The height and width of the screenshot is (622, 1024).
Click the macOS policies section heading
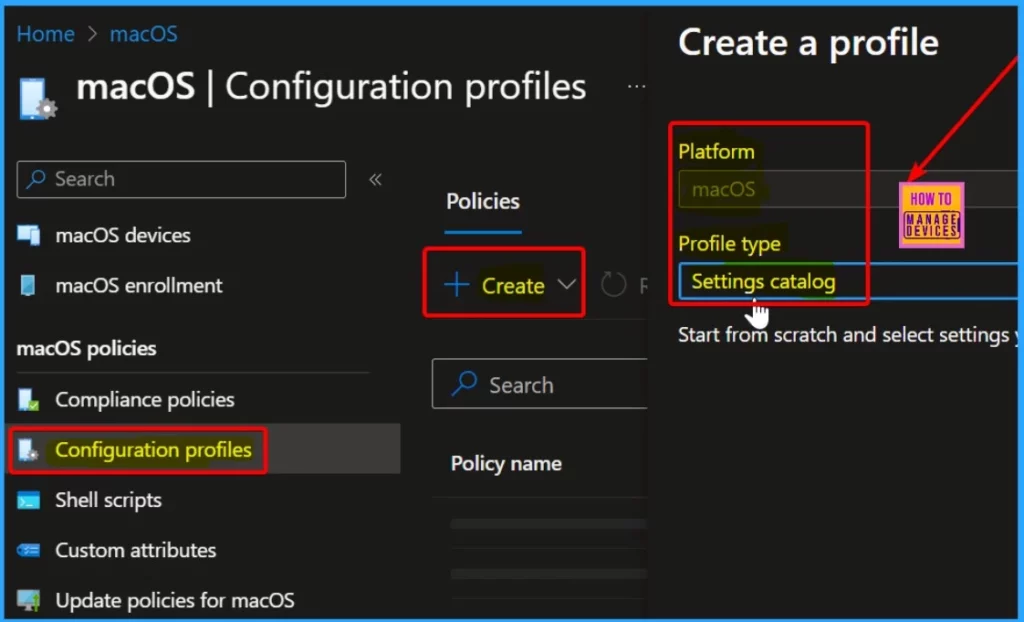pyautogui.click(x=86, y=348)
